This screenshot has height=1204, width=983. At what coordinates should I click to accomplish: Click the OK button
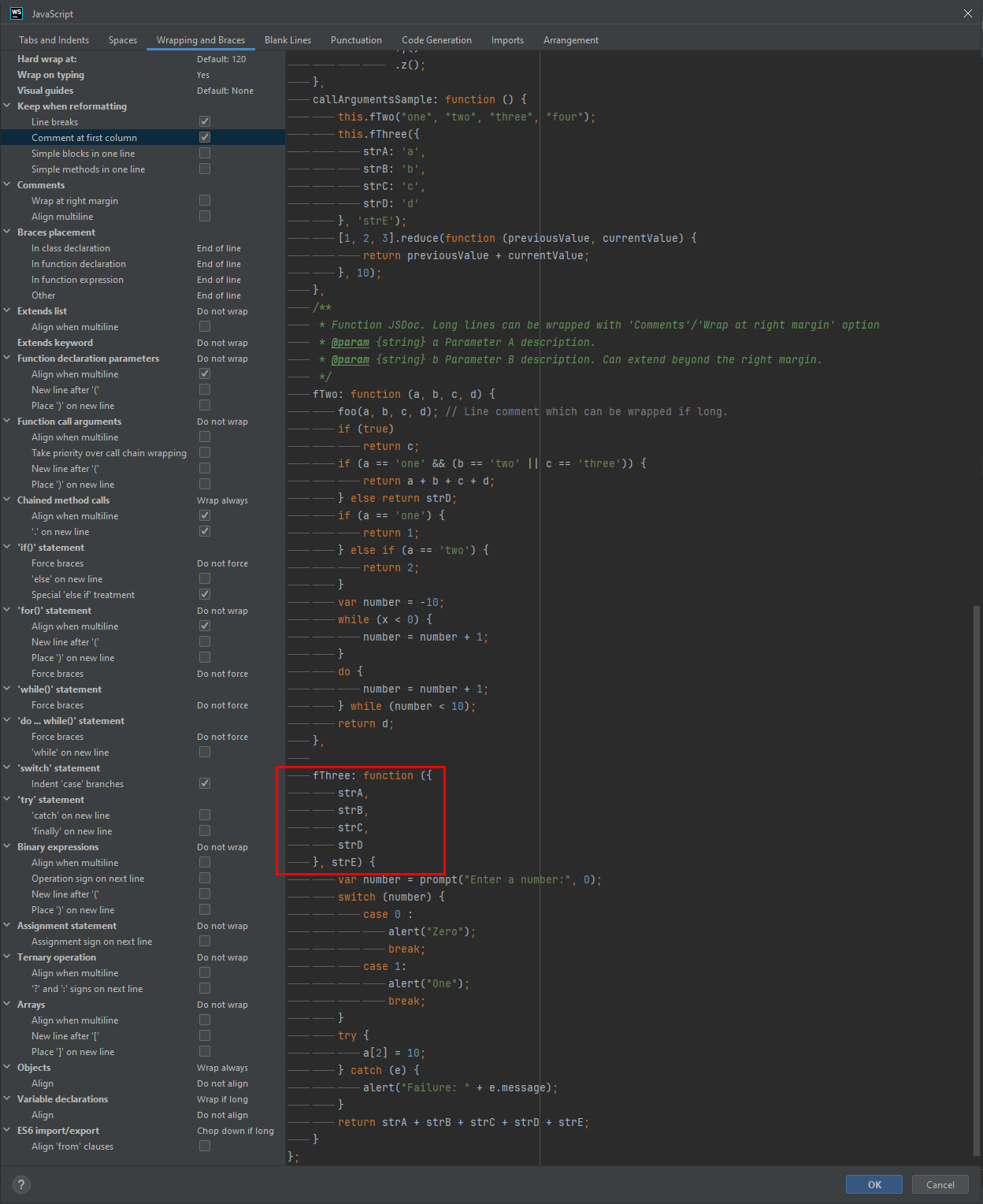(x=874, y=1184)
